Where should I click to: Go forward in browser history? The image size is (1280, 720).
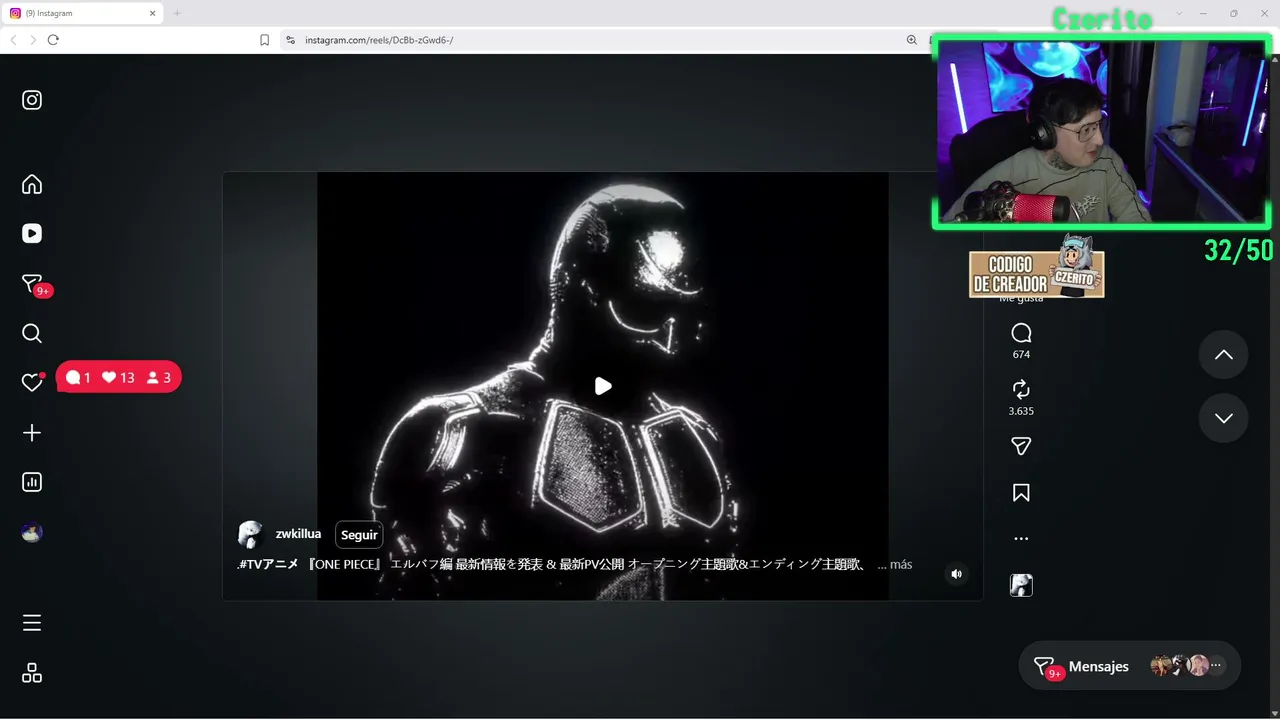click(x=33, y=40)
